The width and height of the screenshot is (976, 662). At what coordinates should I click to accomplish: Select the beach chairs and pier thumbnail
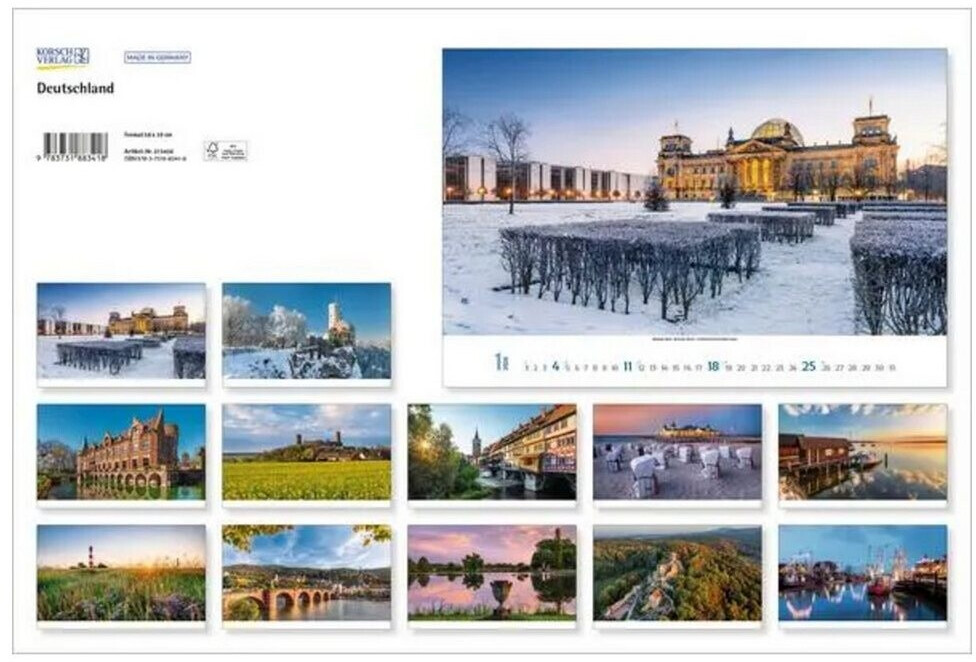point(677,452)
